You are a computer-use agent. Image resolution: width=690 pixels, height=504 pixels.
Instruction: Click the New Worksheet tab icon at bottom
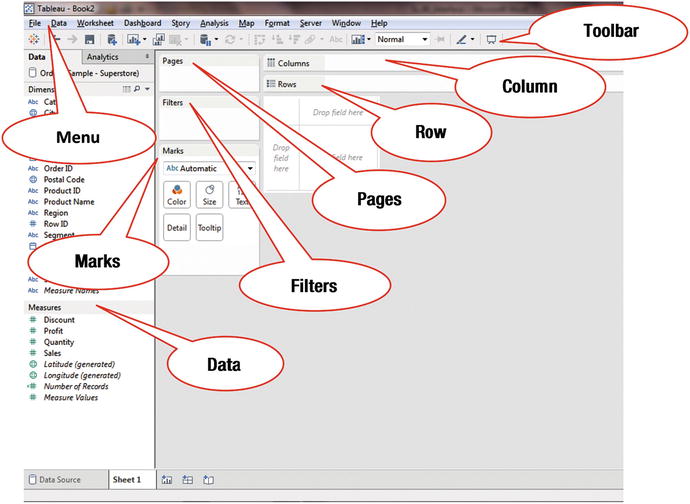[x=167, y=480]
